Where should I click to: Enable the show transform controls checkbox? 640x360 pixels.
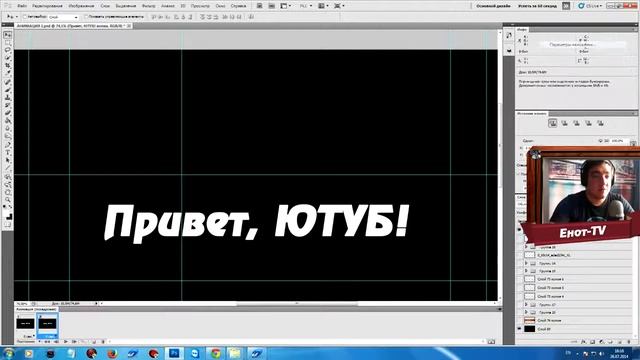pos(86,17)
